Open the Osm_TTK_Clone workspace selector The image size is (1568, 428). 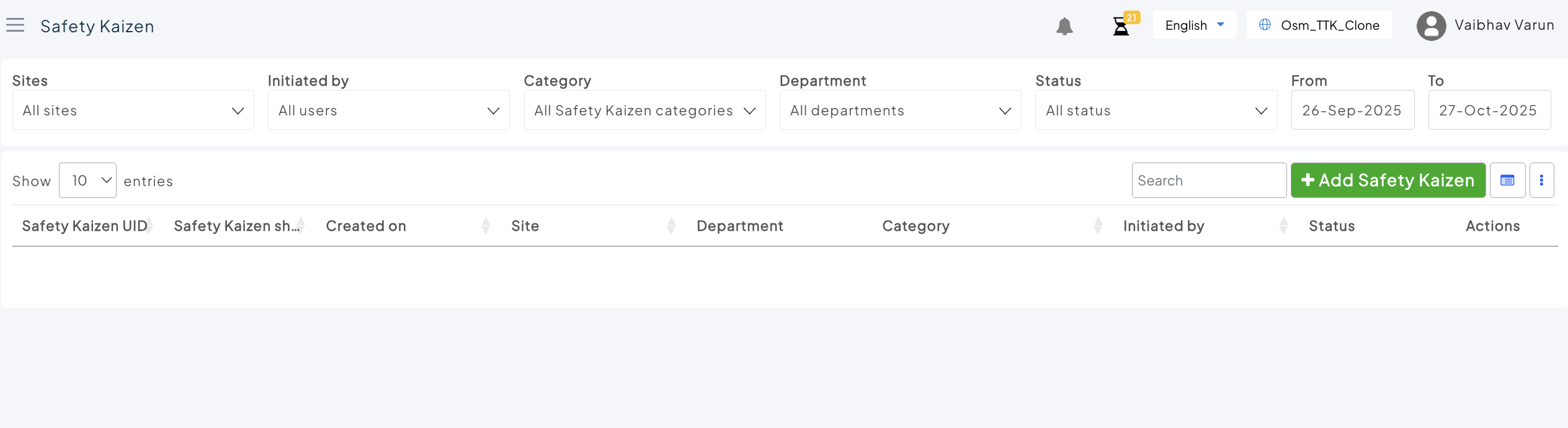(1319, 25)
